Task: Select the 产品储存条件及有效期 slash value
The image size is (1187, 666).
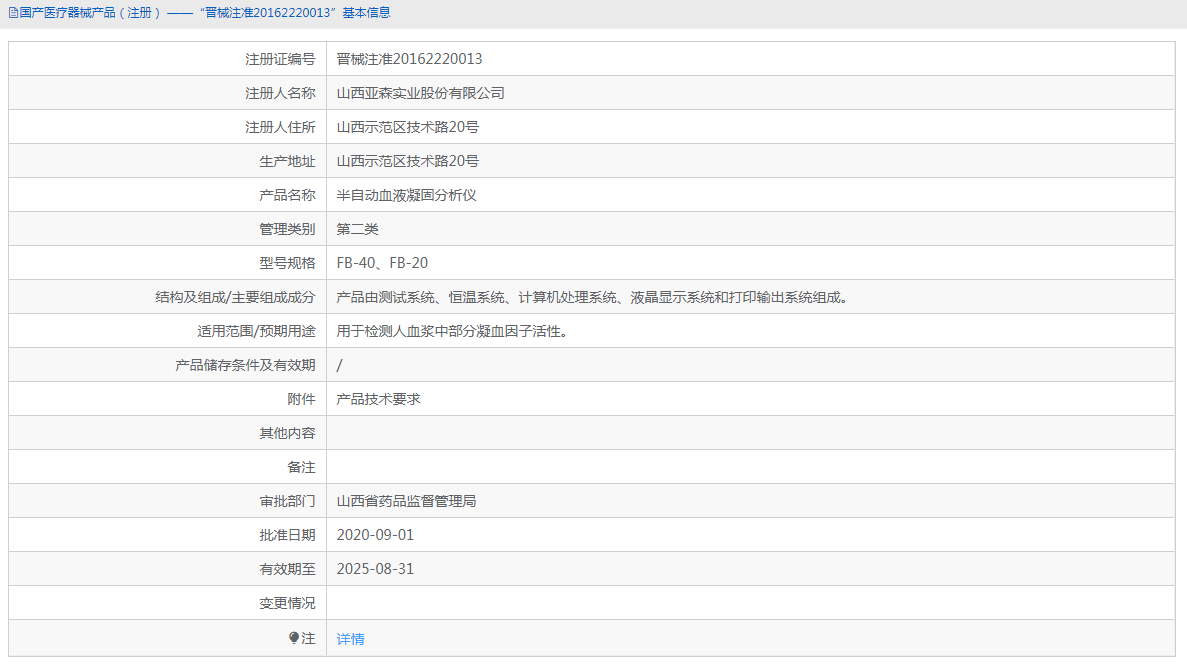Action: pyautogui.click(x=338, y=364)
